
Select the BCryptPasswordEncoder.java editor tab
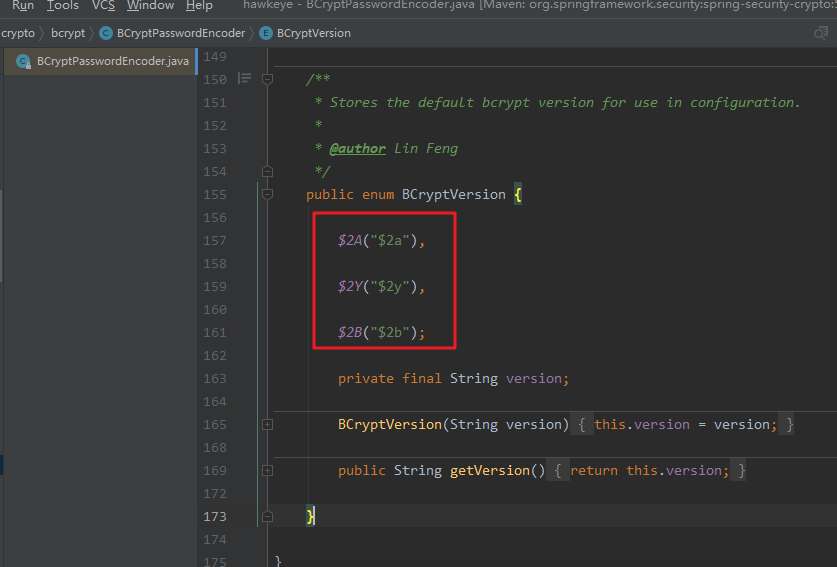[x=100, y=61]
